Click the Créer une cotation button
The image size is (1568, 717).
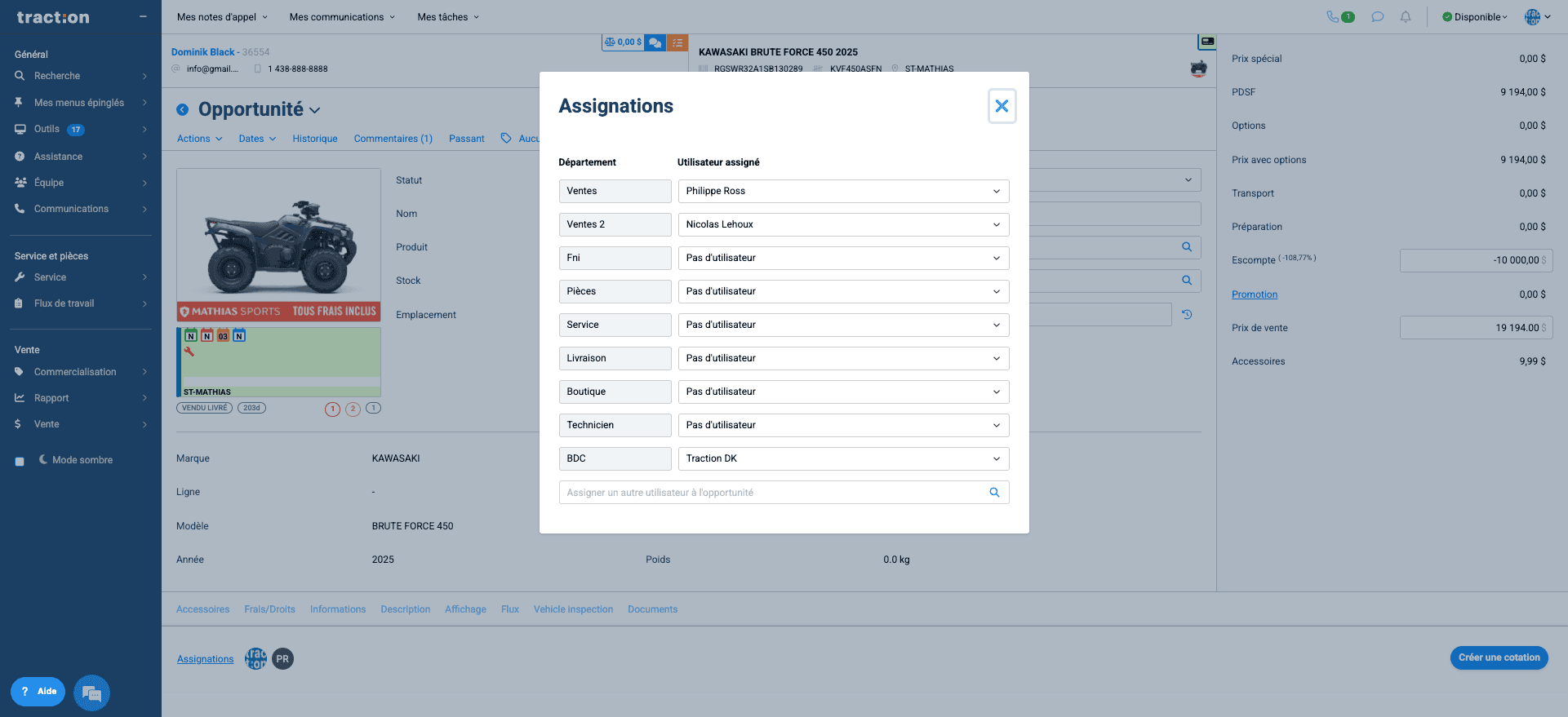coord(1499,657)
